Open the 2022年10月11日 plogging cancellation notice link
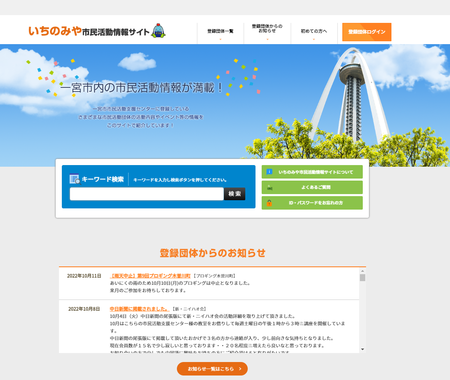This screenshot has width=450, height=380. tap(150, 276)
